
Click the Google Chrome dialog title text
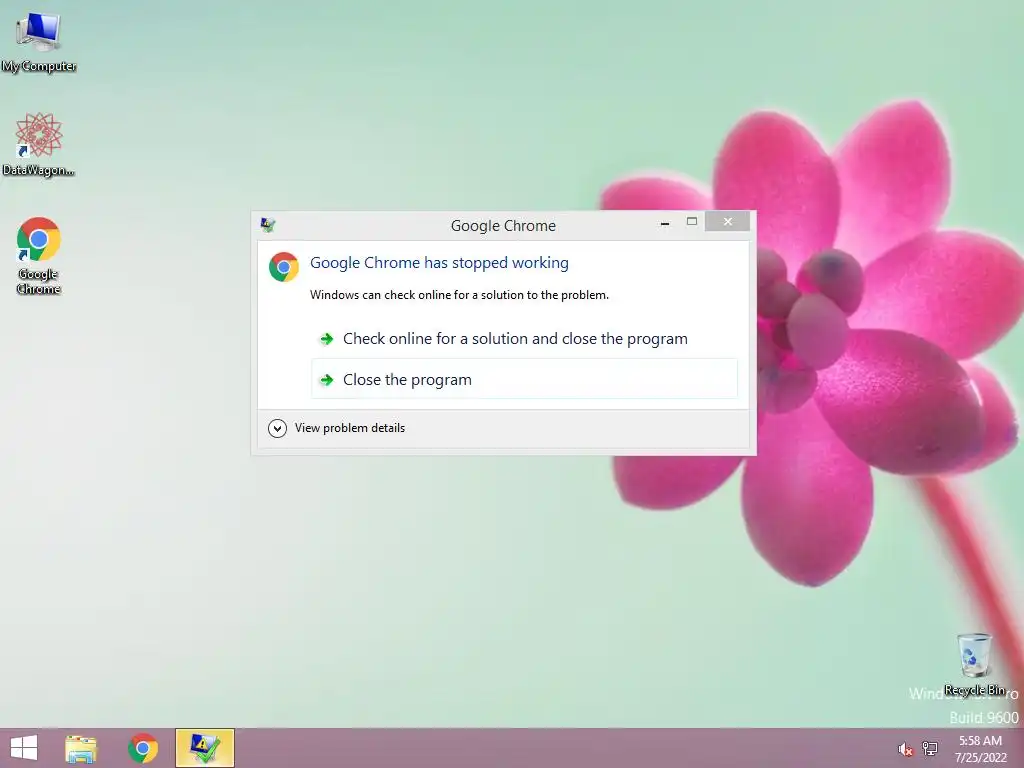(x=503, y=225)
